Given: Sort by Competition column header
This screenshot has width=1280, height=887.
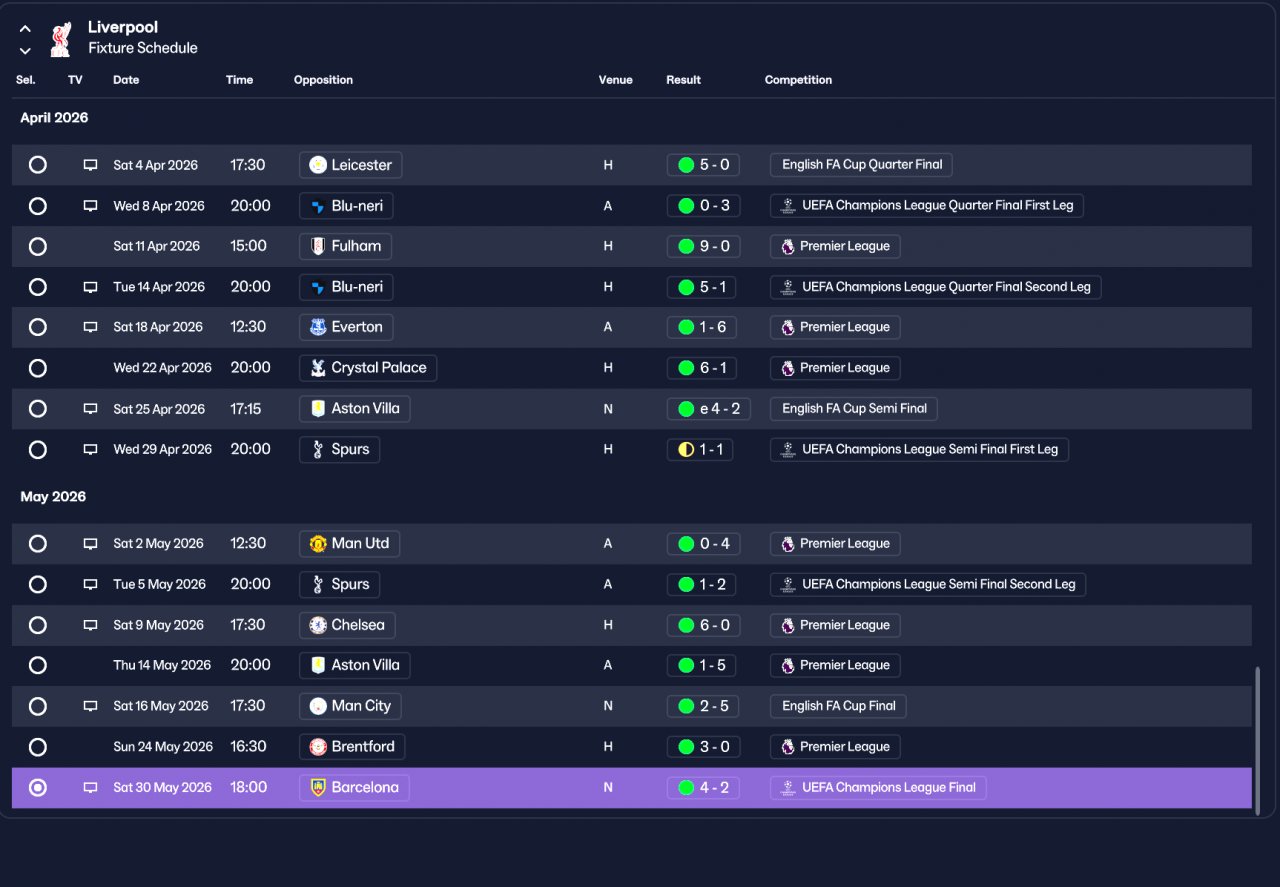Looking at the screenshot, I should click(x=798, y=80).
